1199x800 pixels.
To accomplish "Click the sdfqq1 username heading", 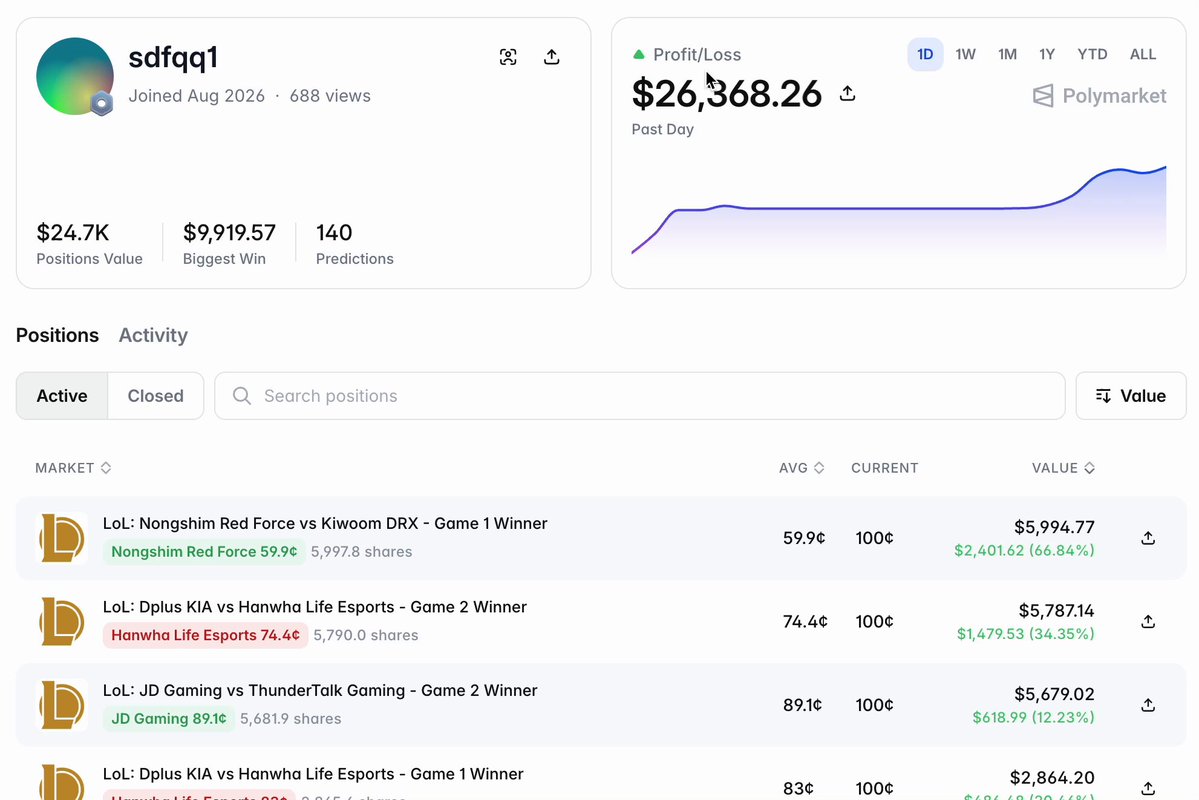I will 174,57.
